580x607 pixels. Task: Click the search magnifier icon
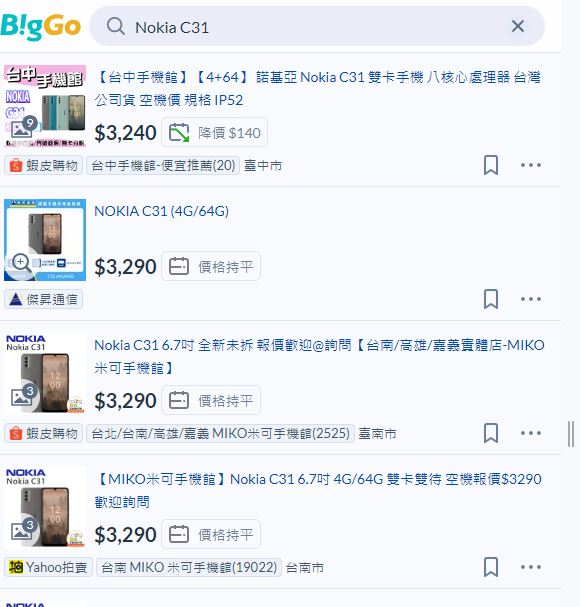point(115,27)
